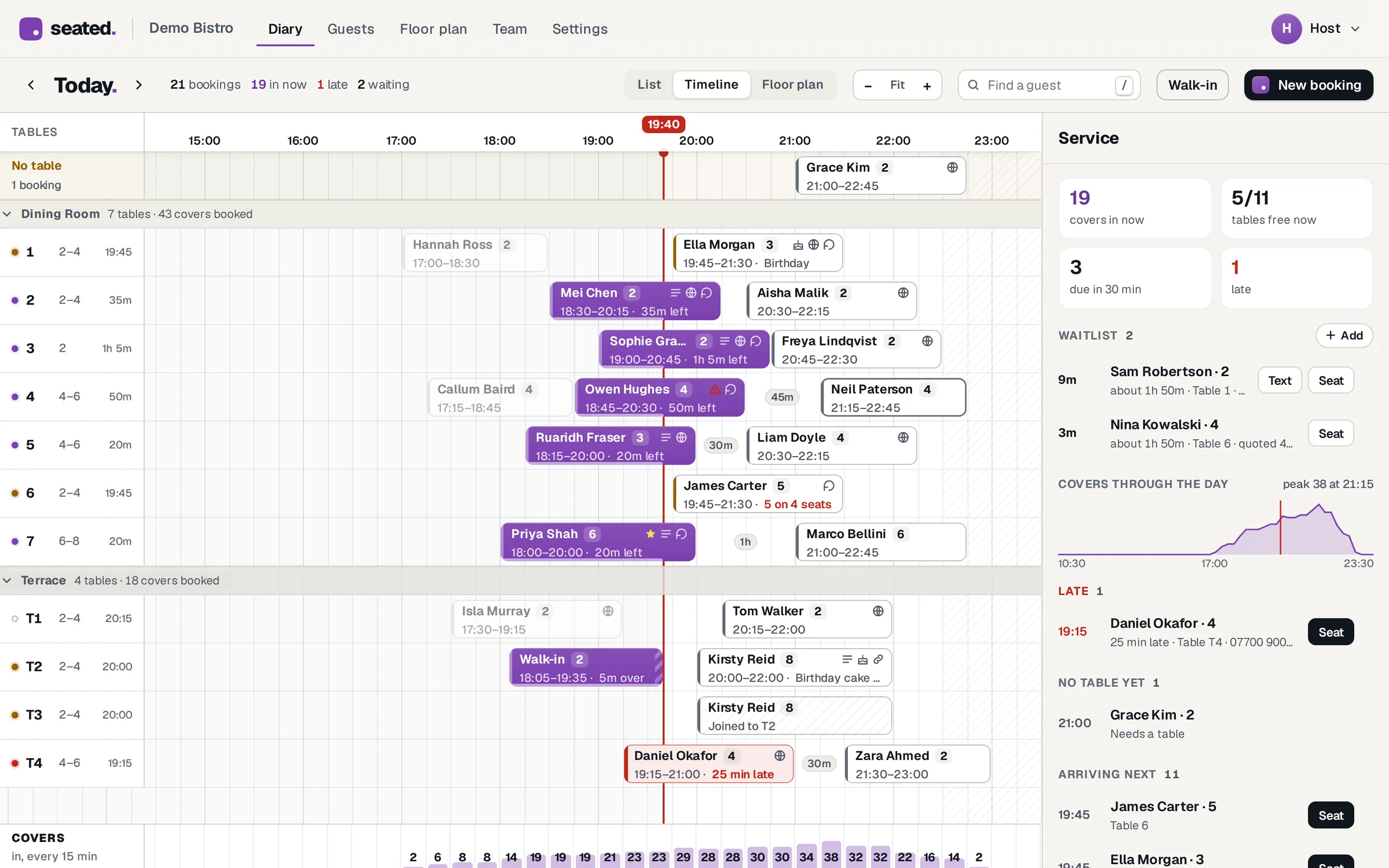Image resolution: width=1389 pixels, height=868 pixels.
Task: Click the Find a guest field
Action: coord(1049,85)
